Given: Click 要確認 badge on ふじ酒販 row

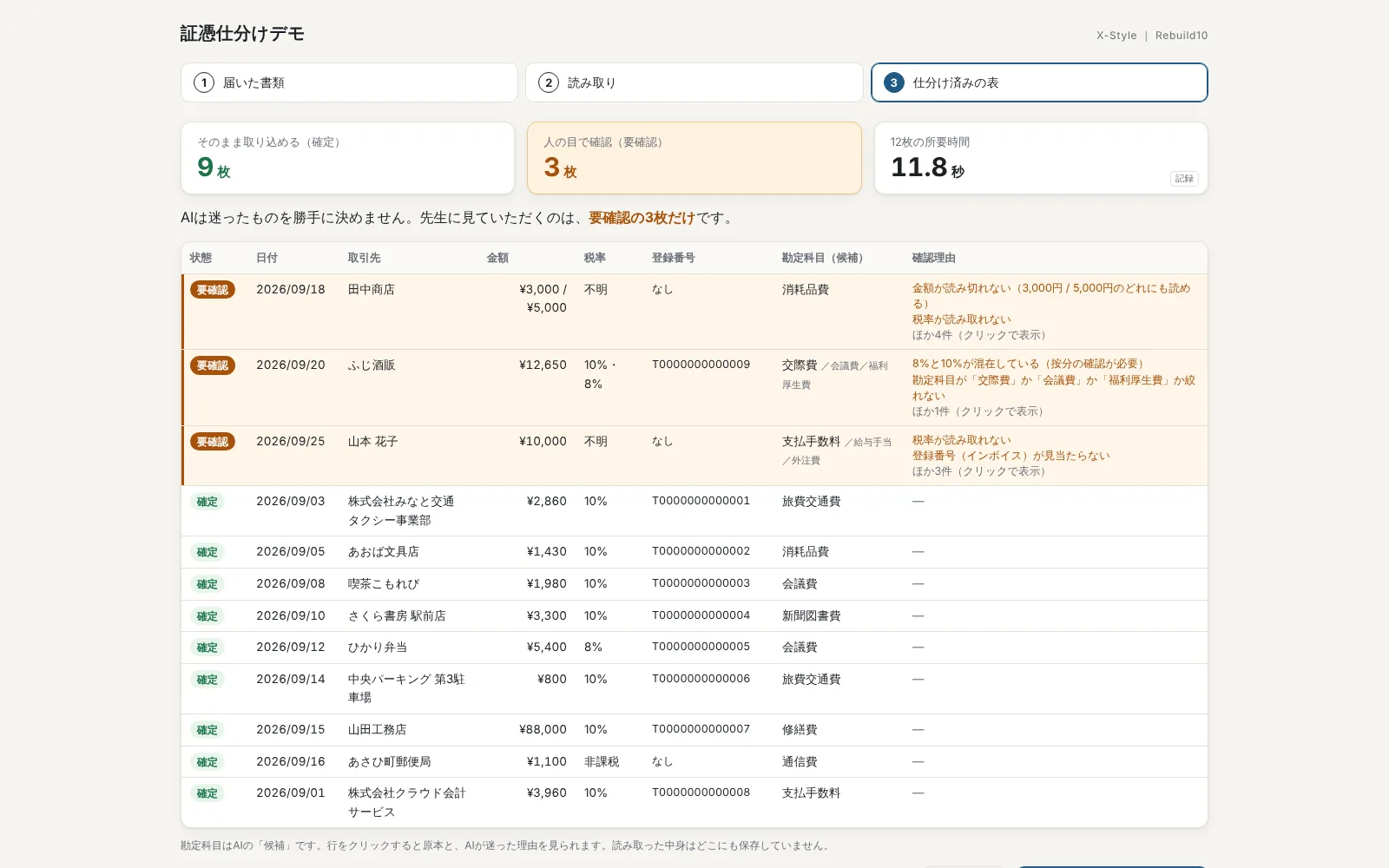Looking at the screenshot, I should (213, 365).
